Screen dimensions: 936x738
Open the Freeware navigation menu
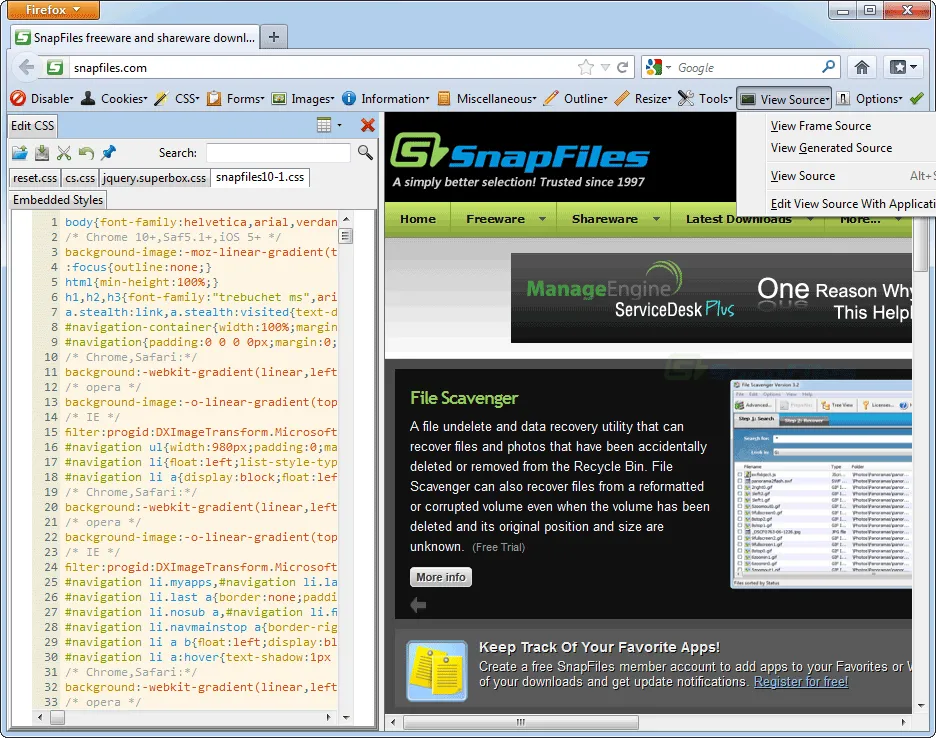pyautogui.click(x=504, y=219)
